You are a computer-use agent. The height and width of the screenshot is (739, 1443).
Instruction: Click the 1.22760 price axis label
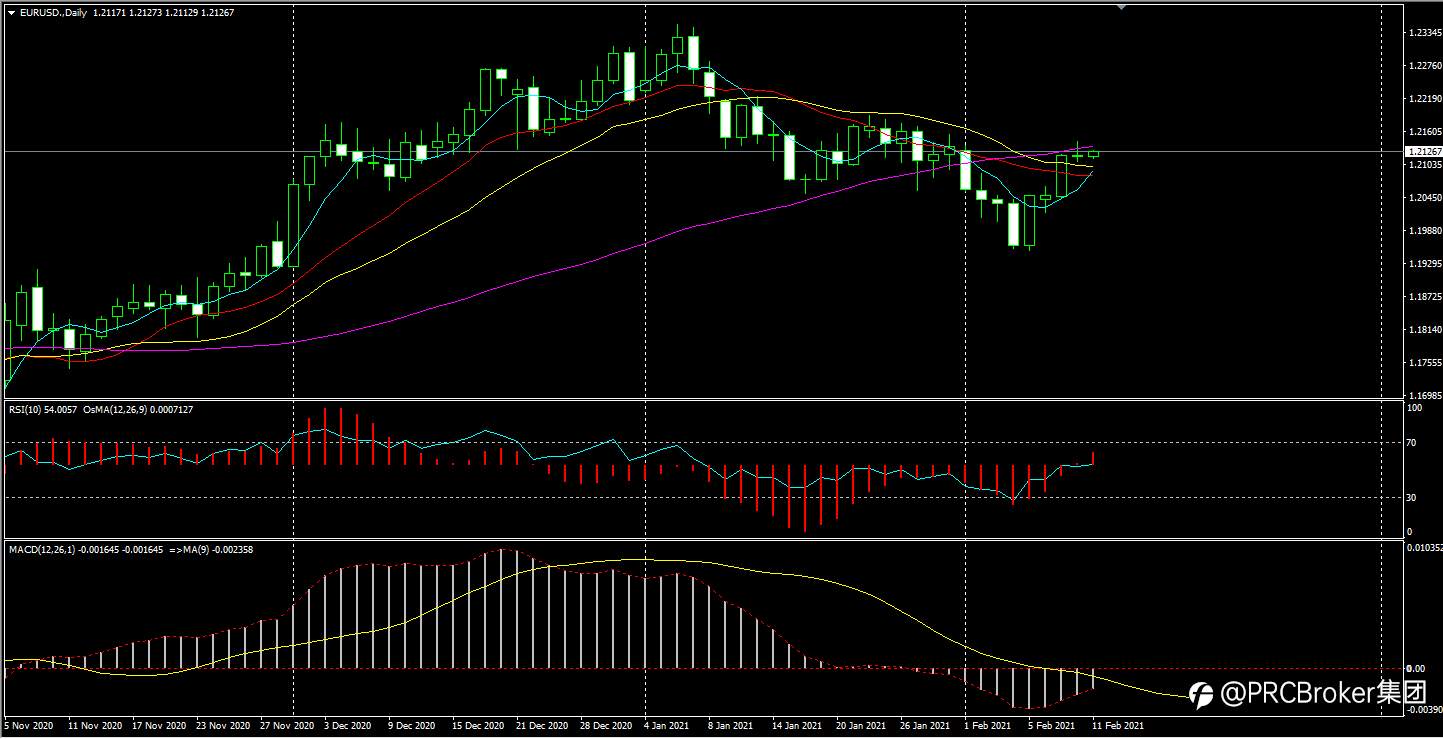click(x=1423, y=66)
